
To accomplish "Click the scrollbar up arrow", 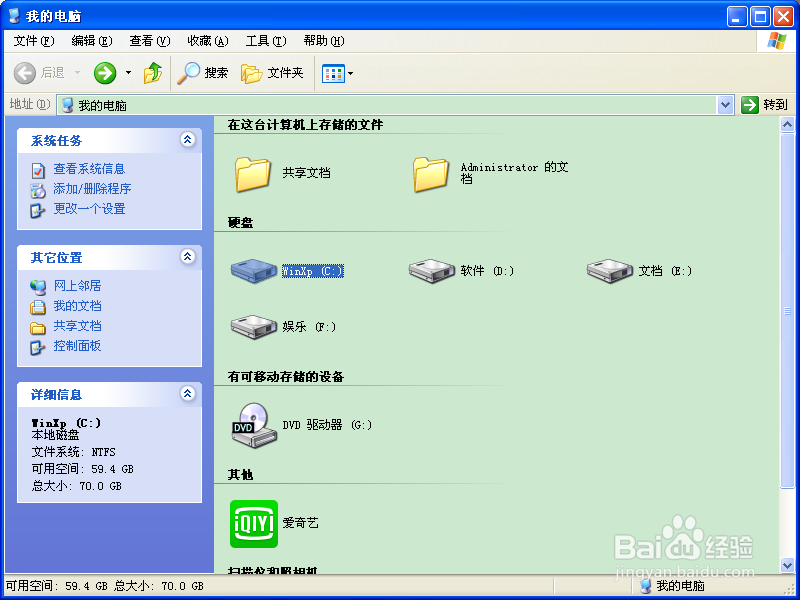I will (x=787, y=124).
